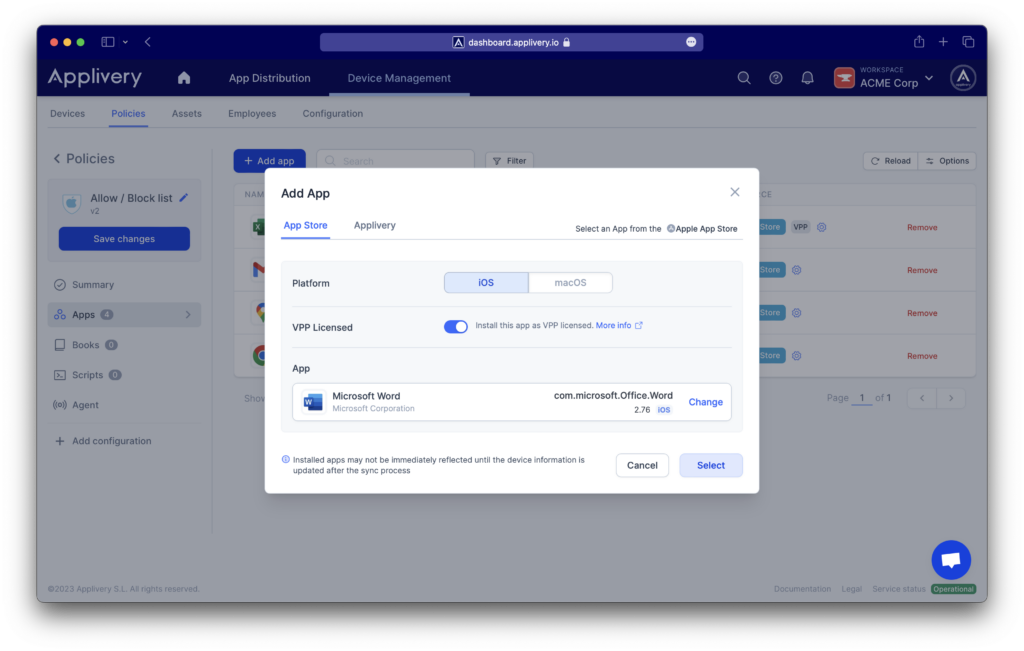Remove the VPP-tagged app row

coord(922,227)
